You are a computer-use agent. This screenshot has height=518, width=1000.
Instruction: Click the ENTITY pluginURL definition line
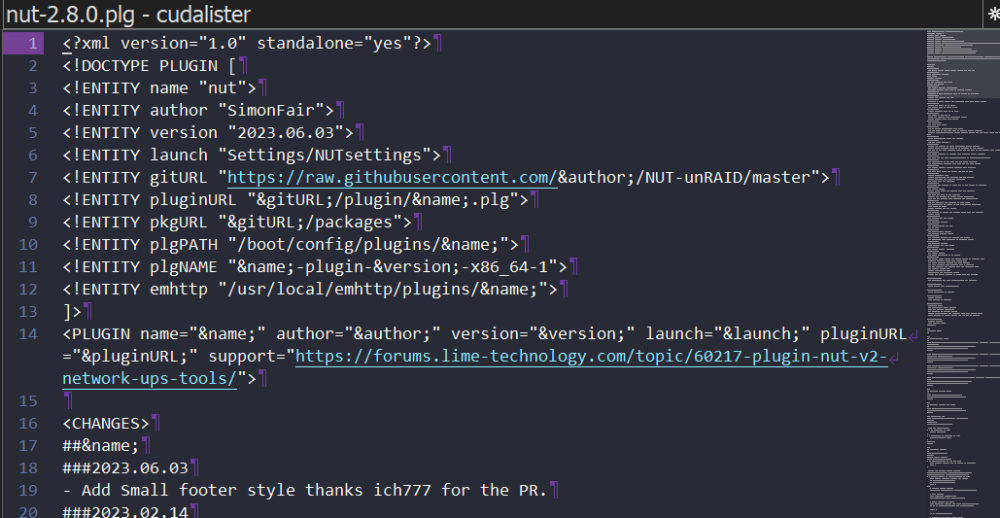[x=295, y=200]
